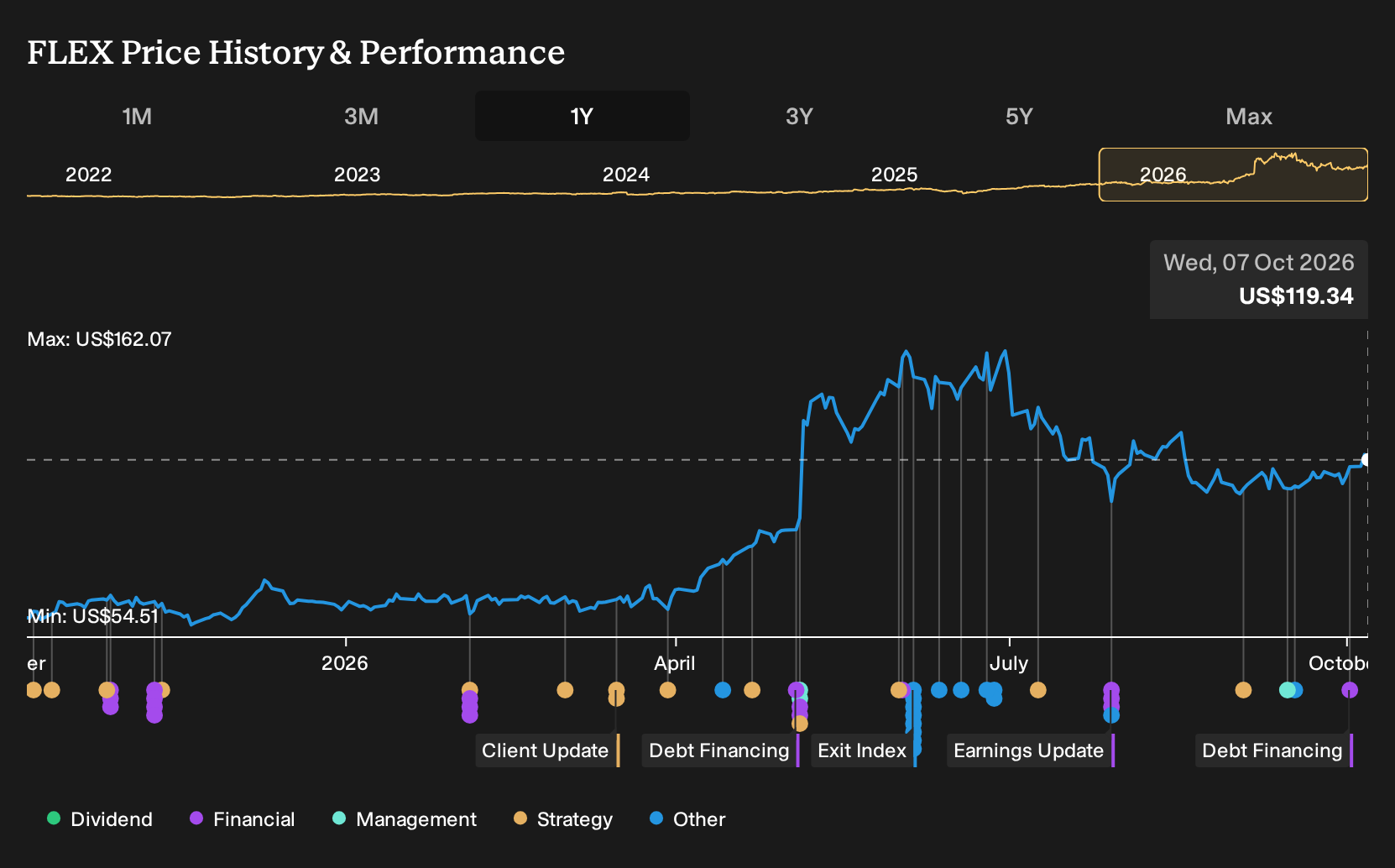Open the Debt Financing label under October
Screen dimensions: 1395x868
[1274, 750]
